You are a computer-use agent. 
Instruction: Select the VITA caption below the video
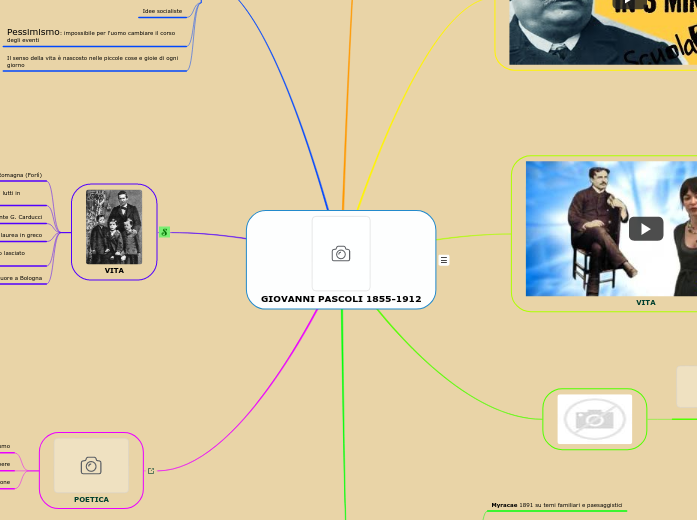tap(646, 302)
